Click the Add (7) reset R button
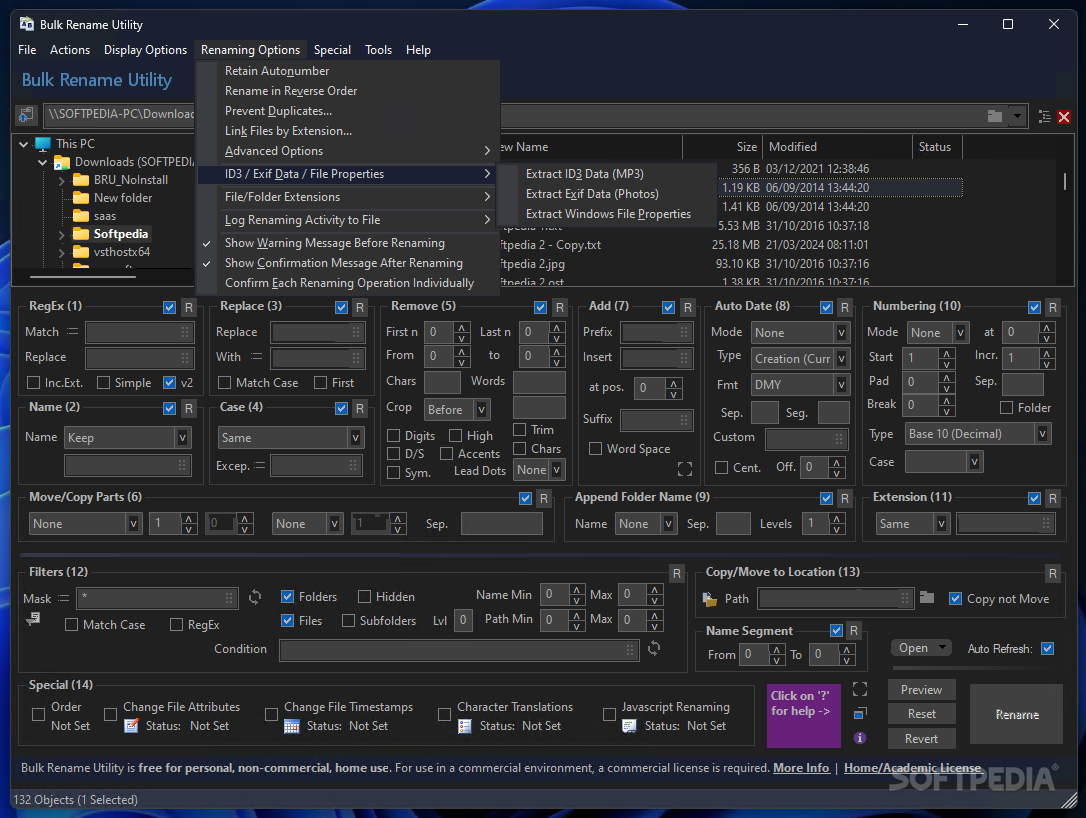The width and height of the screenshot is (1086, 818). pos(687,308)
